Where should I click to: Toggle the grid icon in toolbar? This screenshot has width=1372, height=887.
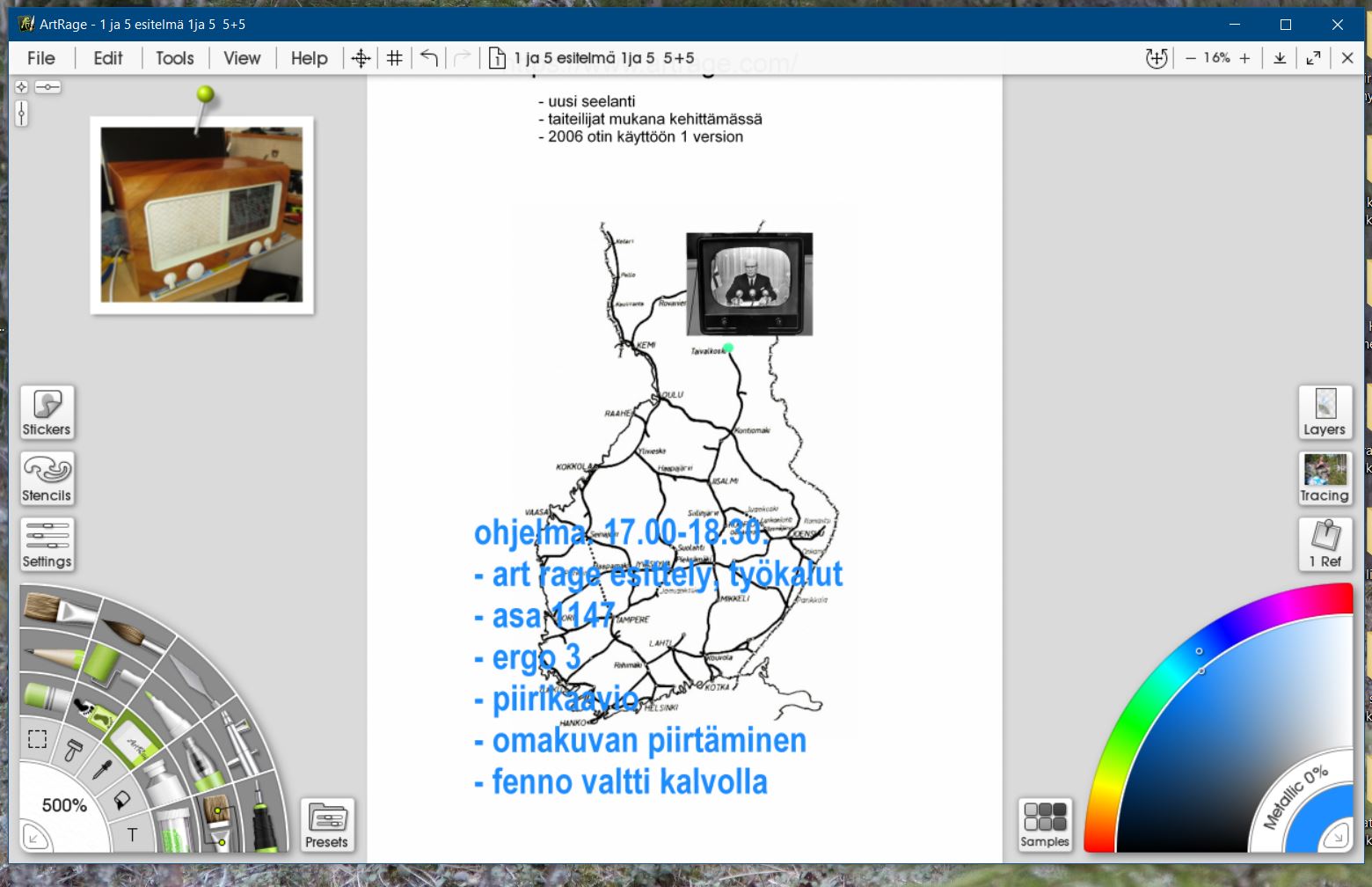click(x=395, y=58)
